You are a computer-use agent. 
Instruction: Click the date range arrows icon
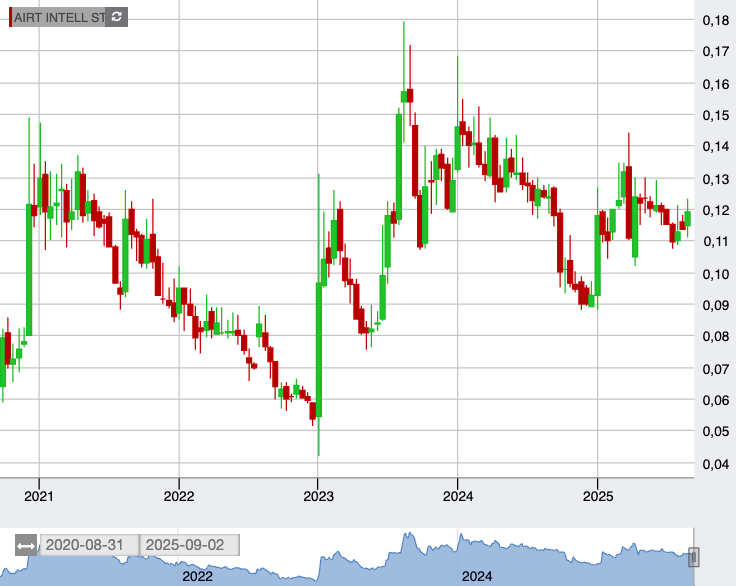[26, 545]
